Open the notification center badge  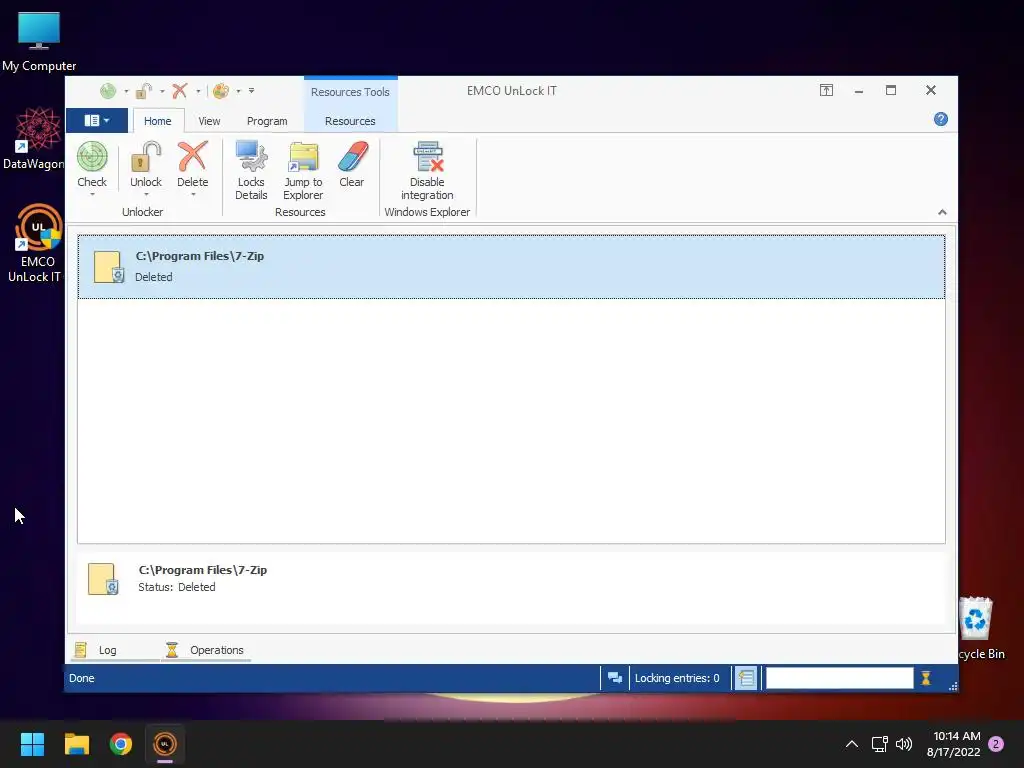(x=996, y=744)
